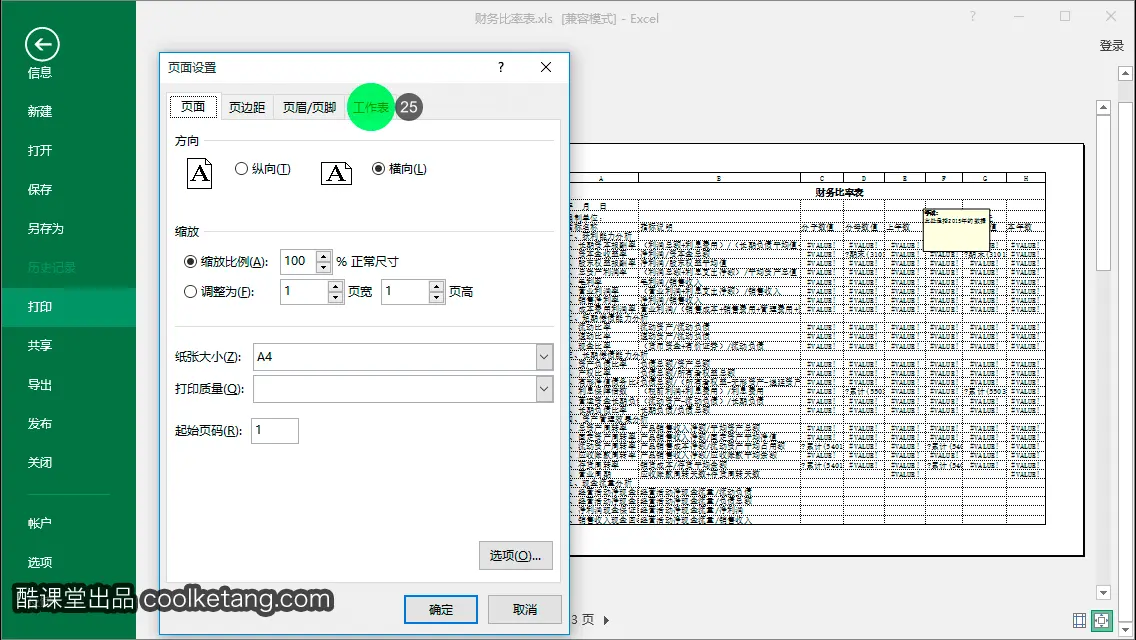
Task: Click 关闭 close in sidebar
Action: (x=40, y=462)
